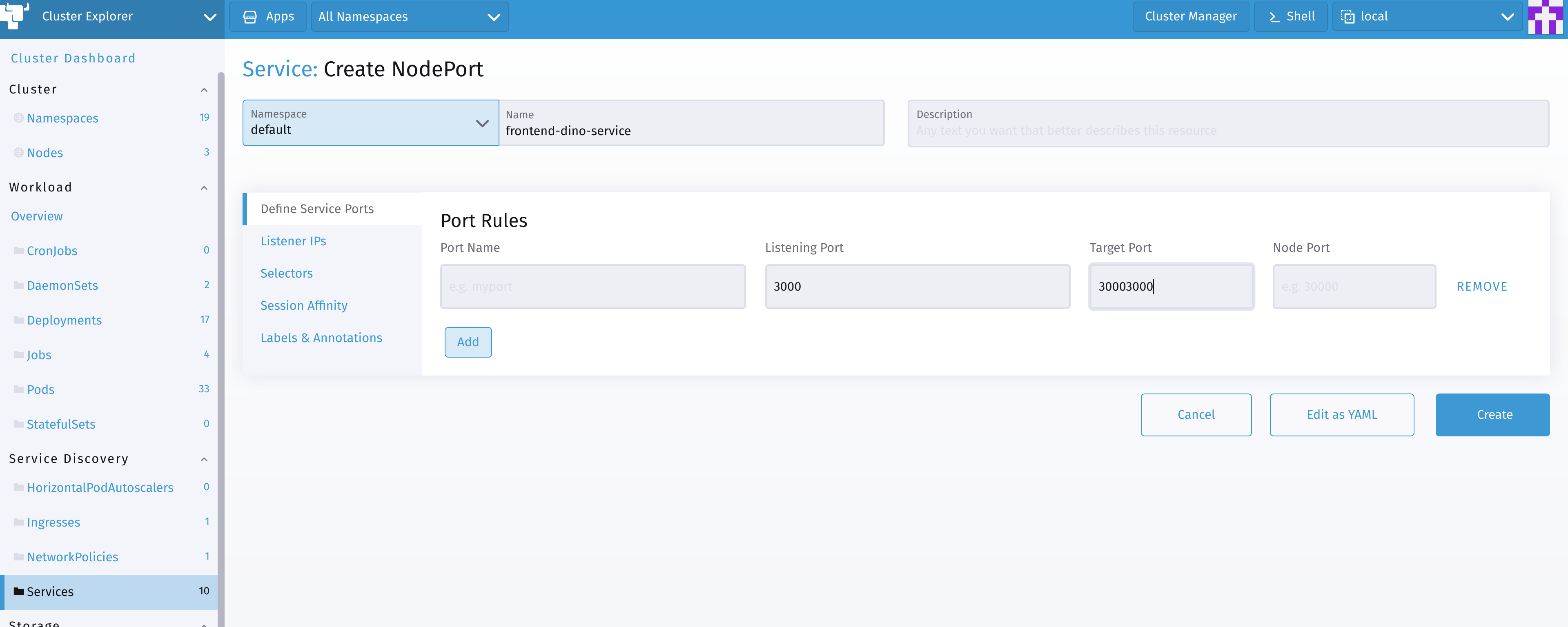Open the Namespace default dropdown
Image resolution: width=1568 pixels, height=627 pixels.
pyautogui.click(x=370, y=123)
